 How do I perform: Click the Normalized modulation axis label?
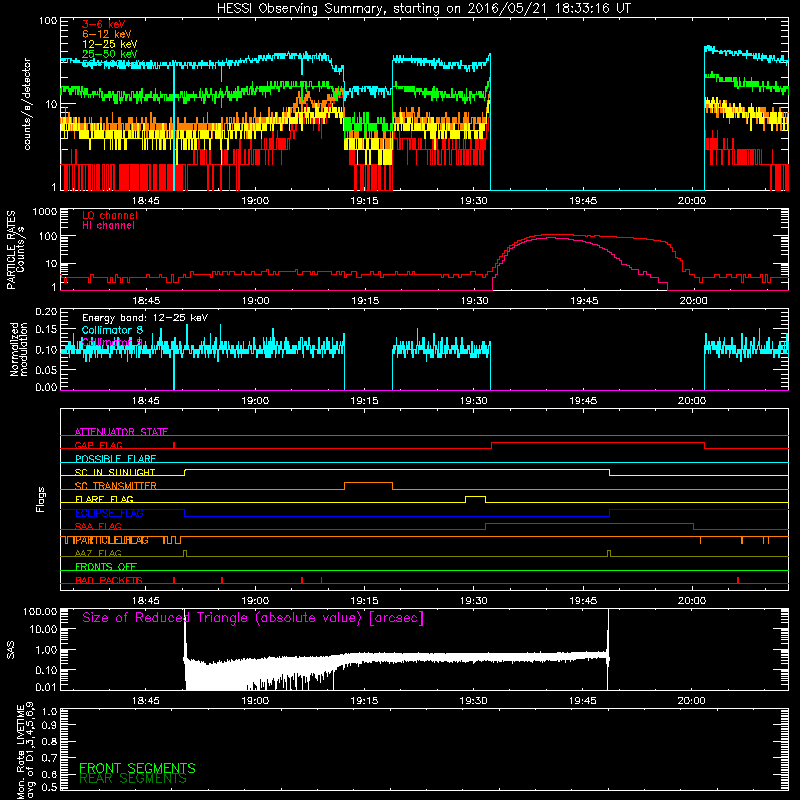click(19, 349)
